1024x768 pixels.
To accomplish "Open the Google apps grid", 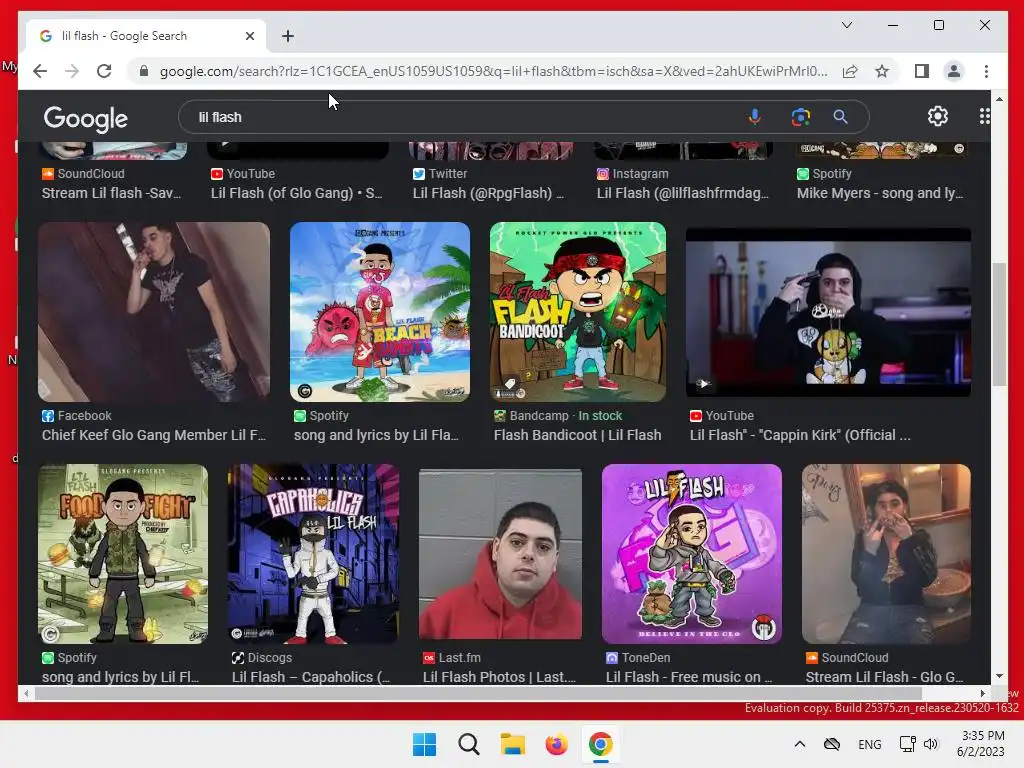I will pos(984,116).
